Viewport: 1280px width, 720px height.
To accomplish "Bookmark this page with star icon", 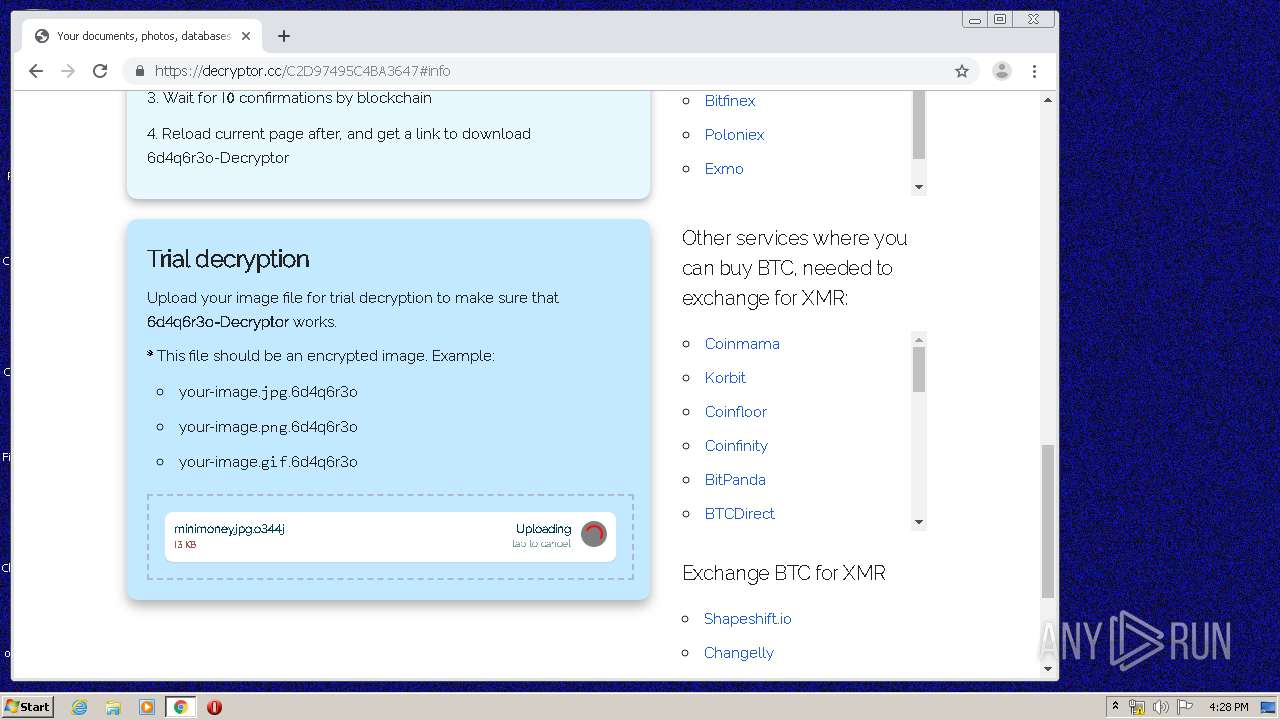I will (x=962, y=71).
